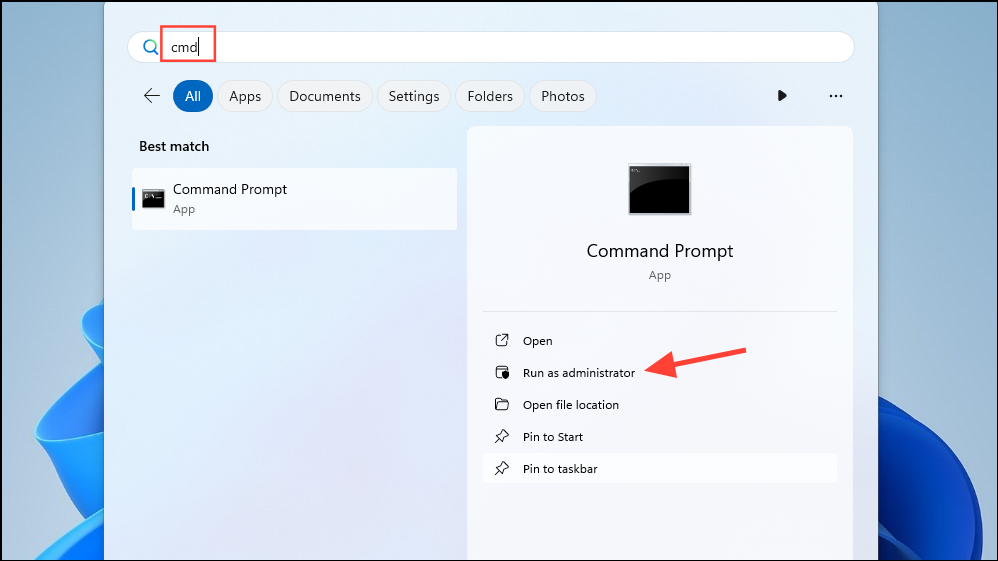Show Settings results only

(414, 96)
